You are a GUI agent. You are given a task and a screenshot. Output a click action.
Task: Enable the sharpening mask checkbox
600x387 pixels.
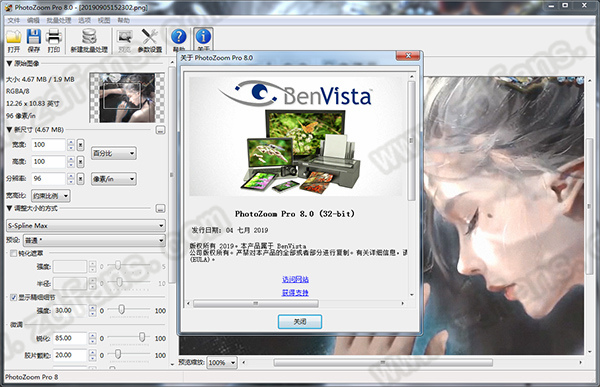click(13, 253)
